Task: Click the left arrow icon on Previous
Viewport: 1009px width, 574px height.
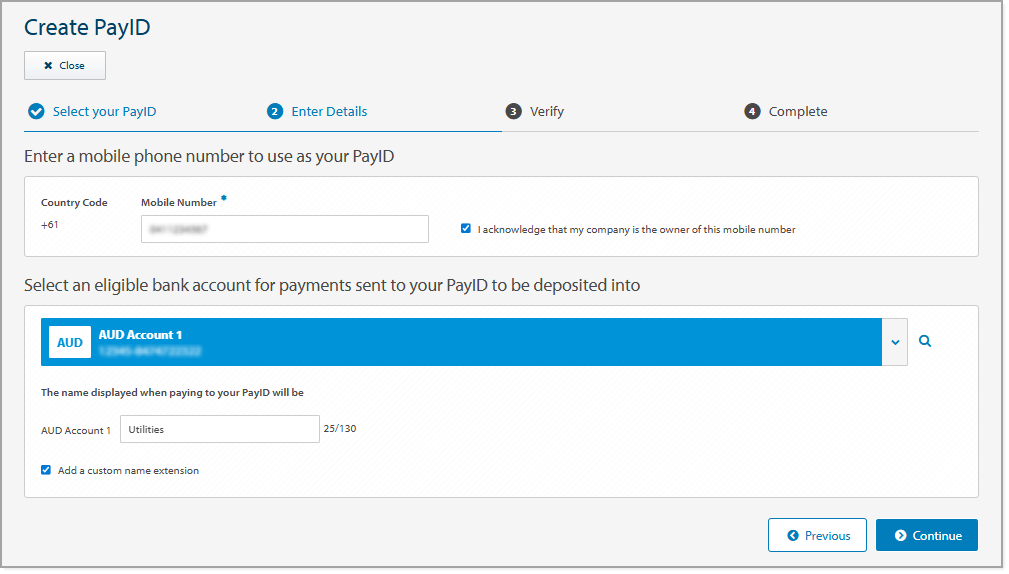Action: tap(793, 536)
